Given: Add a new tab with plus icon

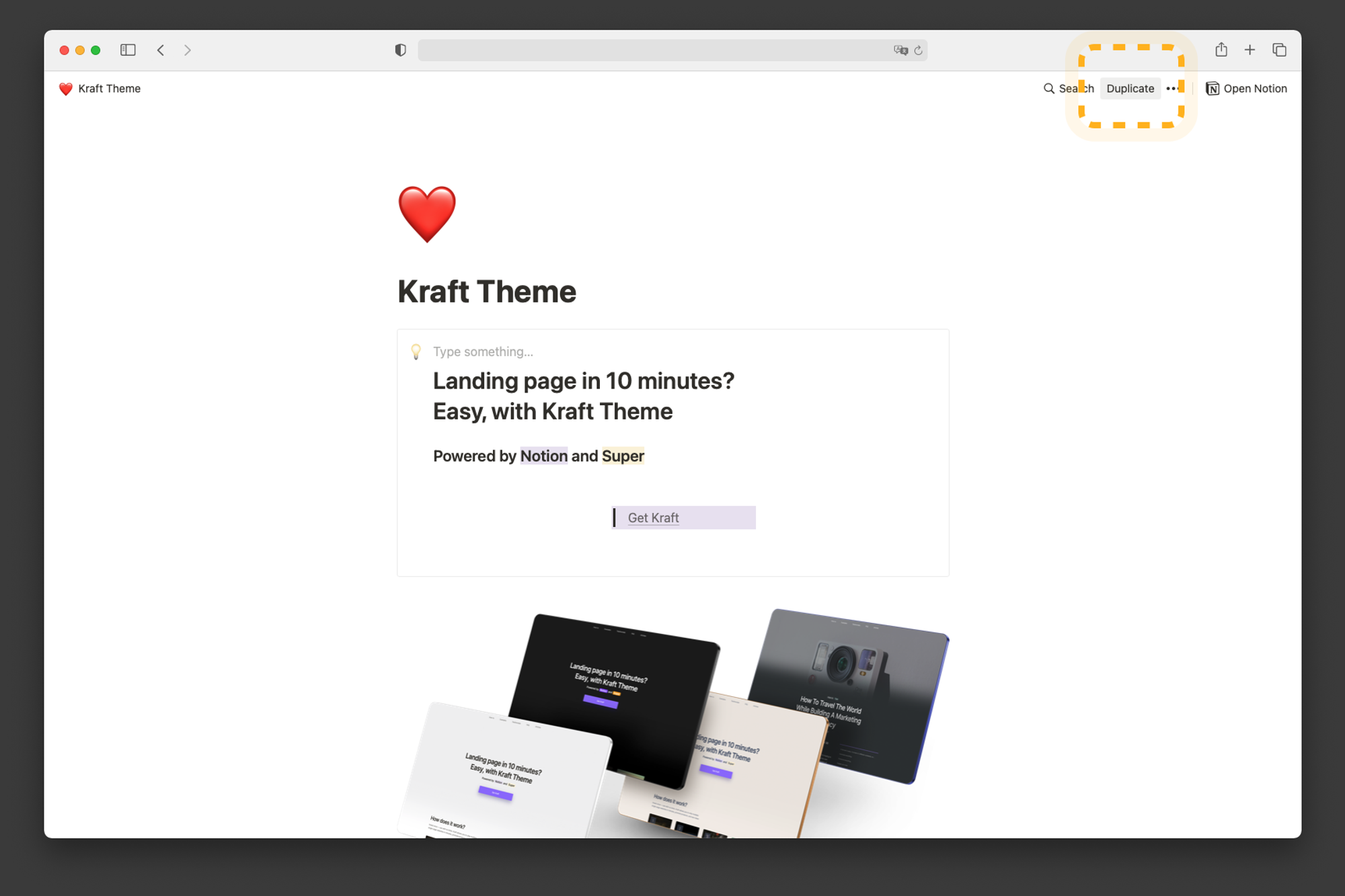Looking at the screenshot, I should click(1250, 50).
